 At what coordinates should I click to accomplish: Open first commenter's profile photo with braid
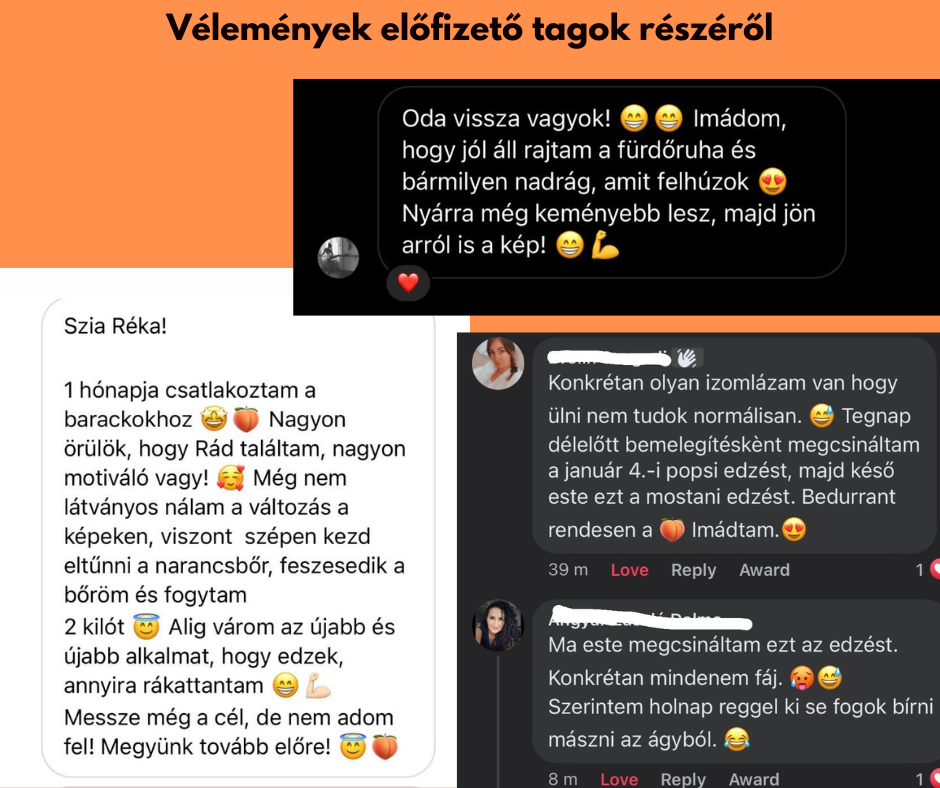coord(498,363)
